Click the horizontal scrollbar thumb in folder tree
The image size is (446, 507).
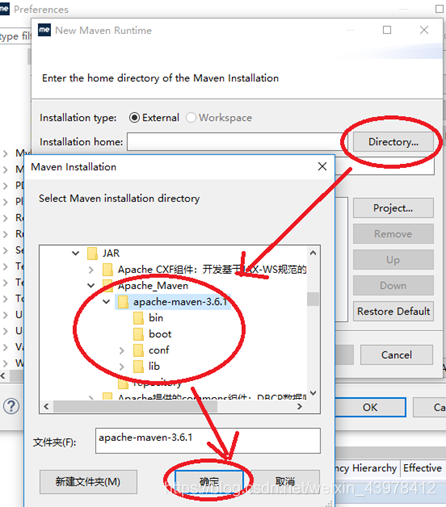tap(135, 406)
